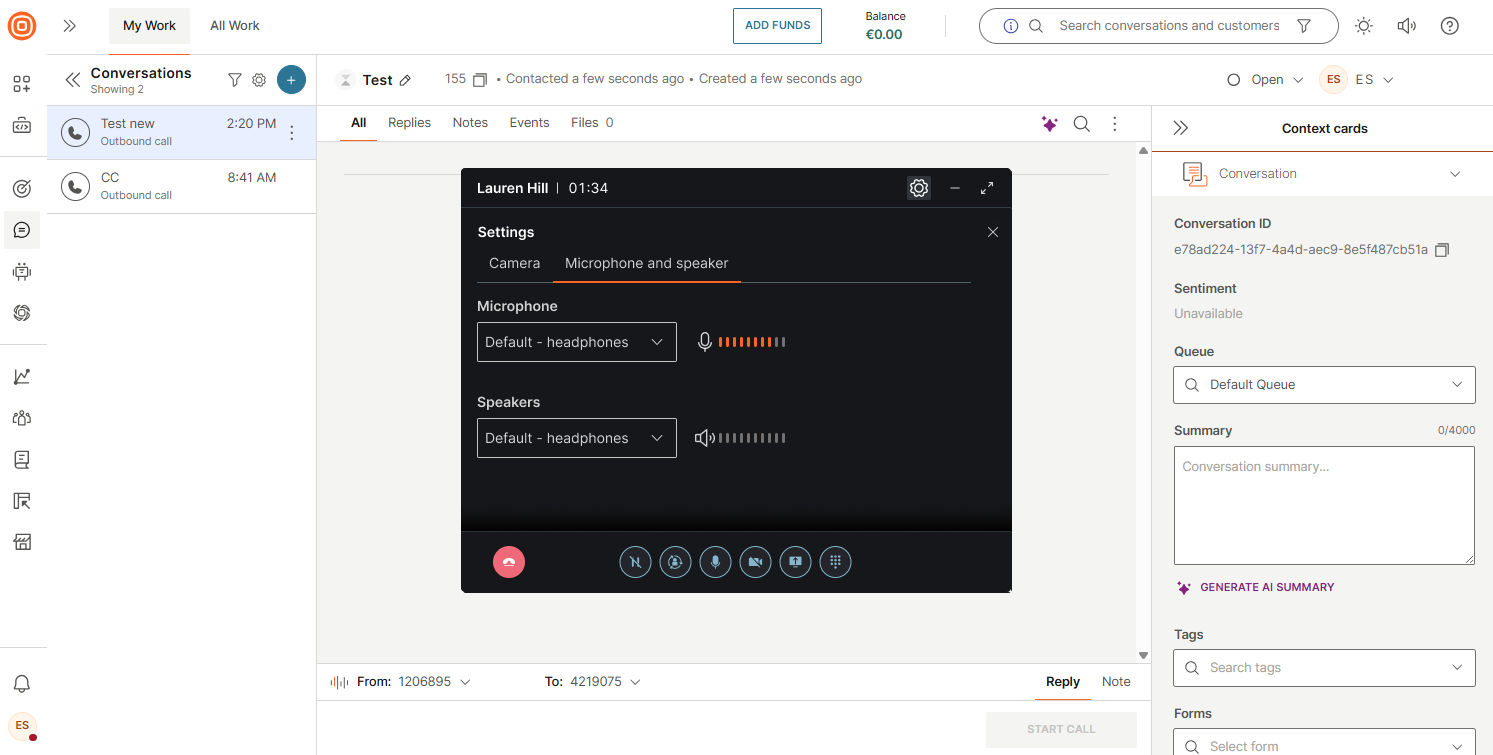Open My Work tab
1493x755 pixels.
coord(149,26)
